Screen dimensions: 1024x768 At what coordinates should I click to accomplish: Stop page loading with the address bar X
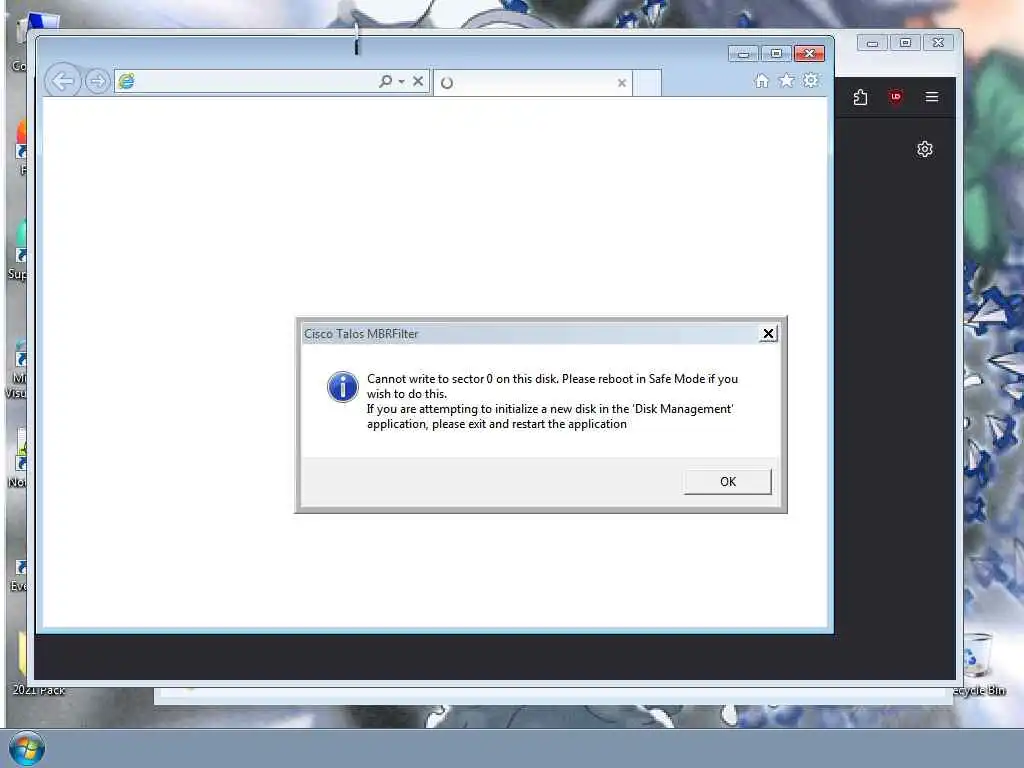(x=418, y=81)
